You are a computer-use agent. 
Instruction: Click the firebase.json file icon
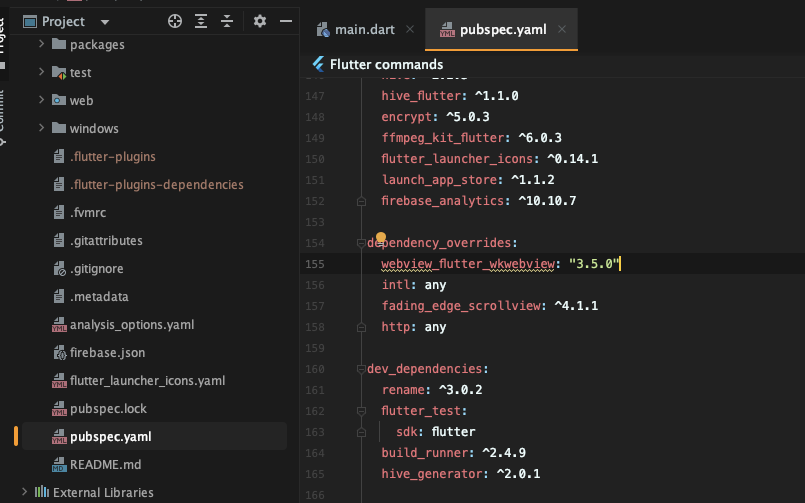(60, 353)
